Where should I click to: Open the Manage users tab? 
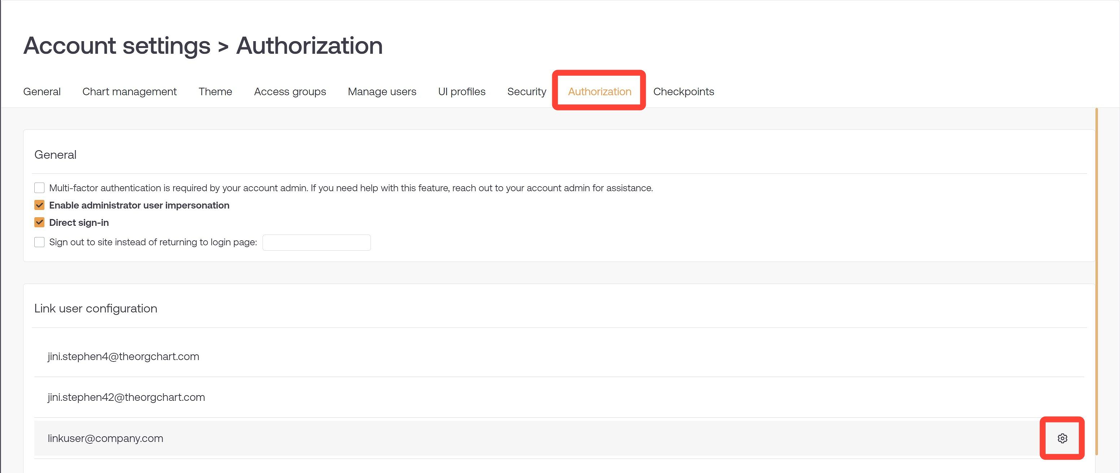point(382,91)
